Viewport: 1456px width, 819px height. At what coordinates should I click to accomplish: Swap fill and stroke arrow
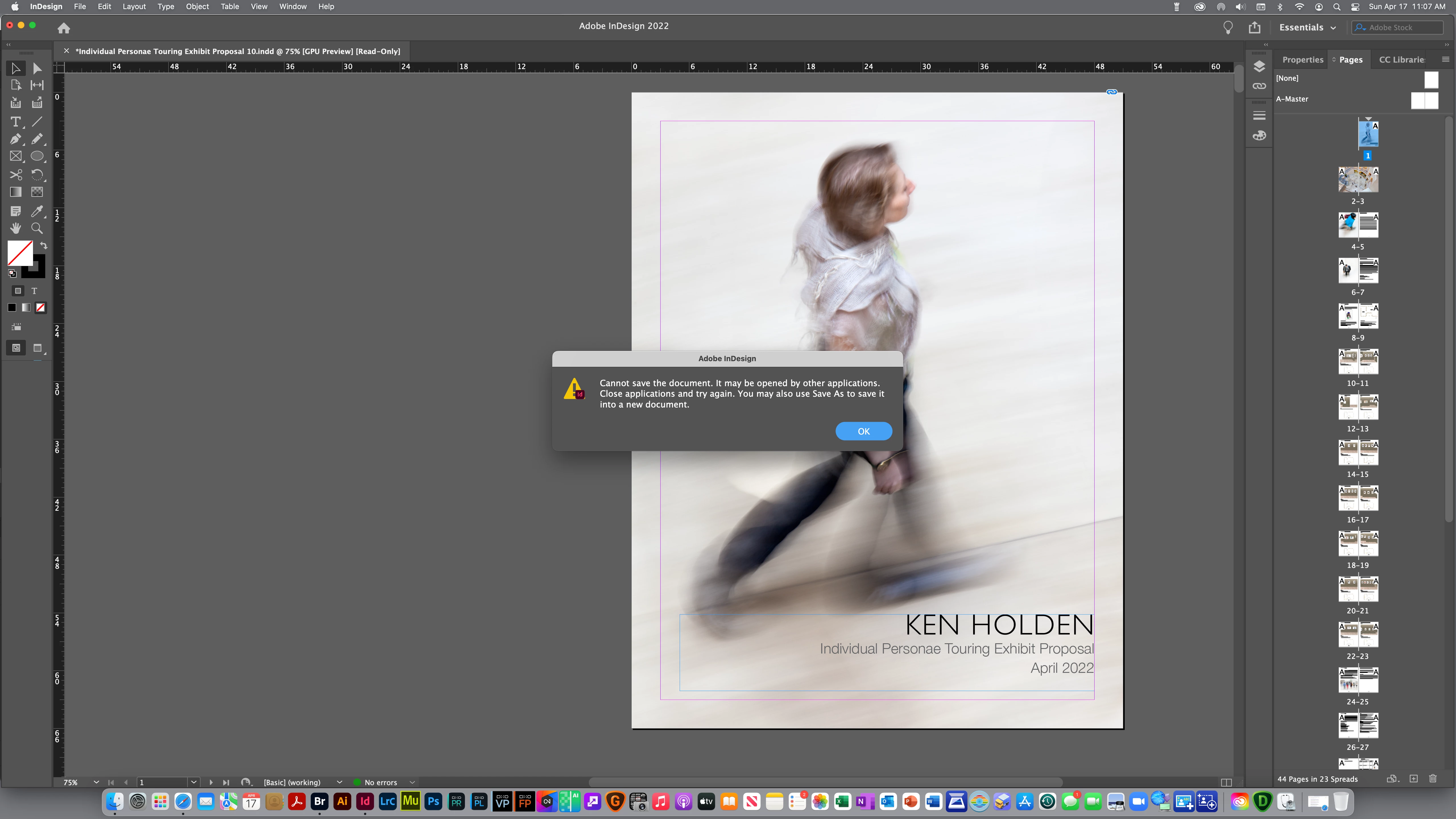(44, 246)
